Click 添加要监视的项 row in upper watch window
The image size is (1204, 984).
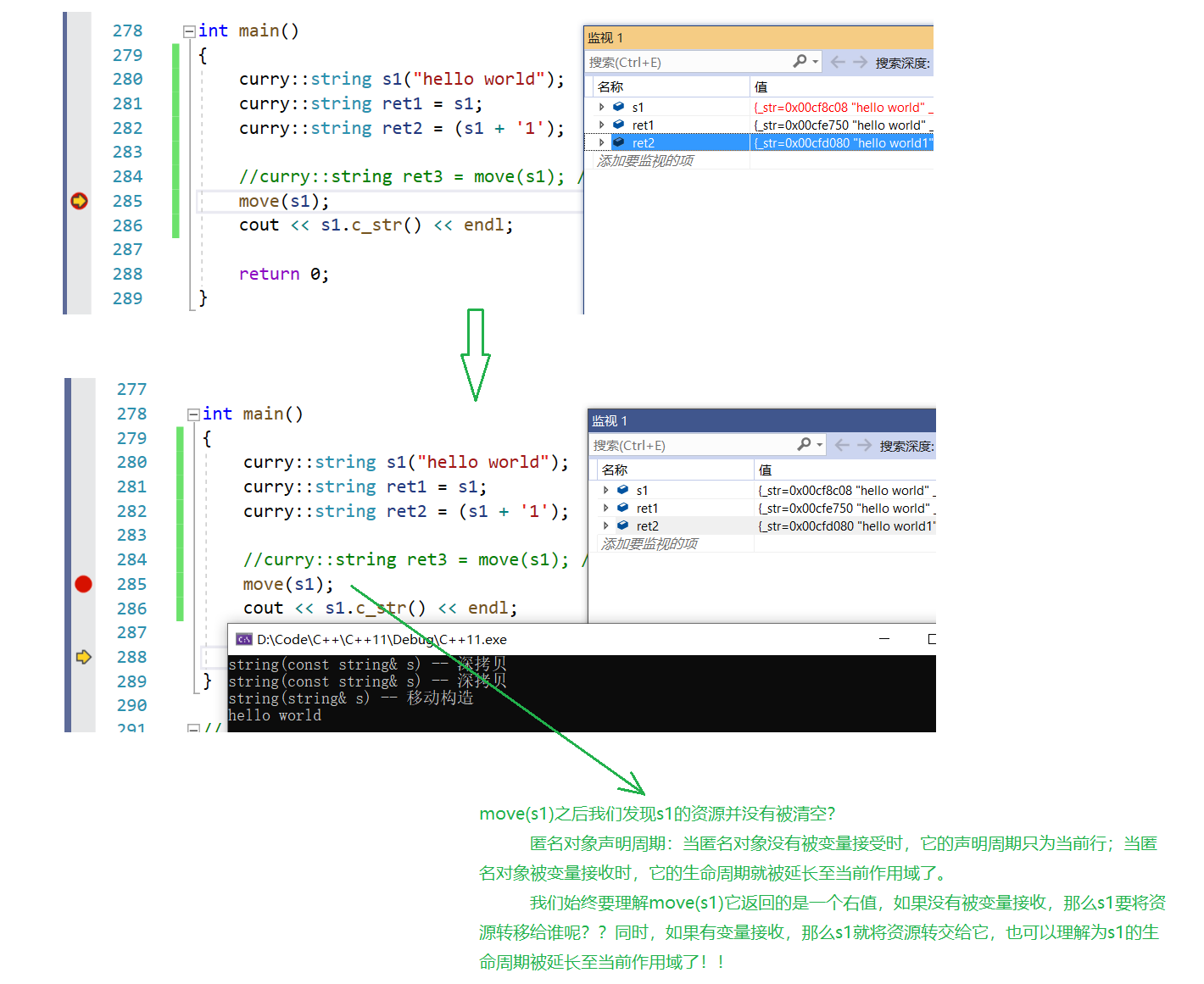[645, 160]
